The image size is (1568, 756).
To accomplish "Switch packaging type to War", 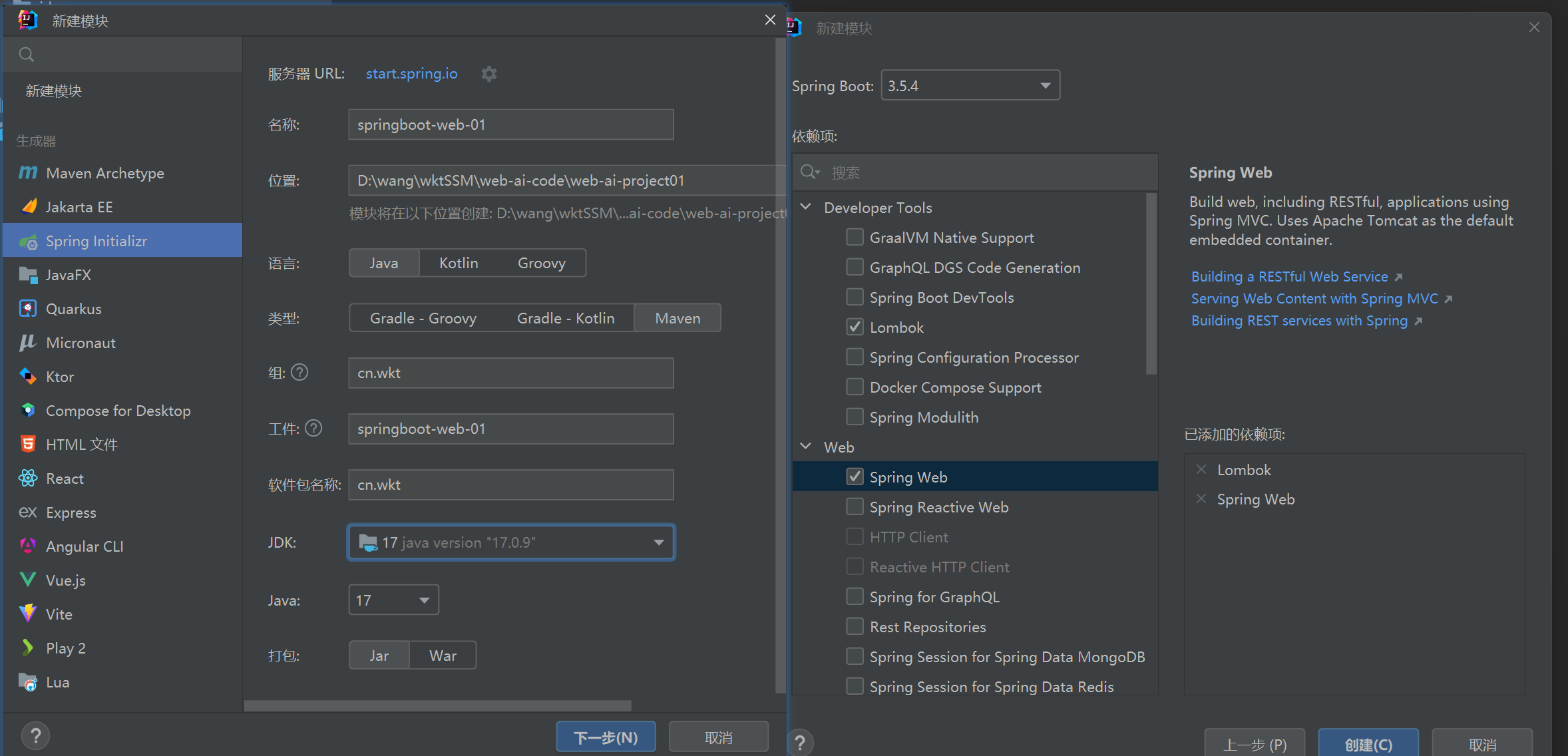I will click(x=443, y=656).
